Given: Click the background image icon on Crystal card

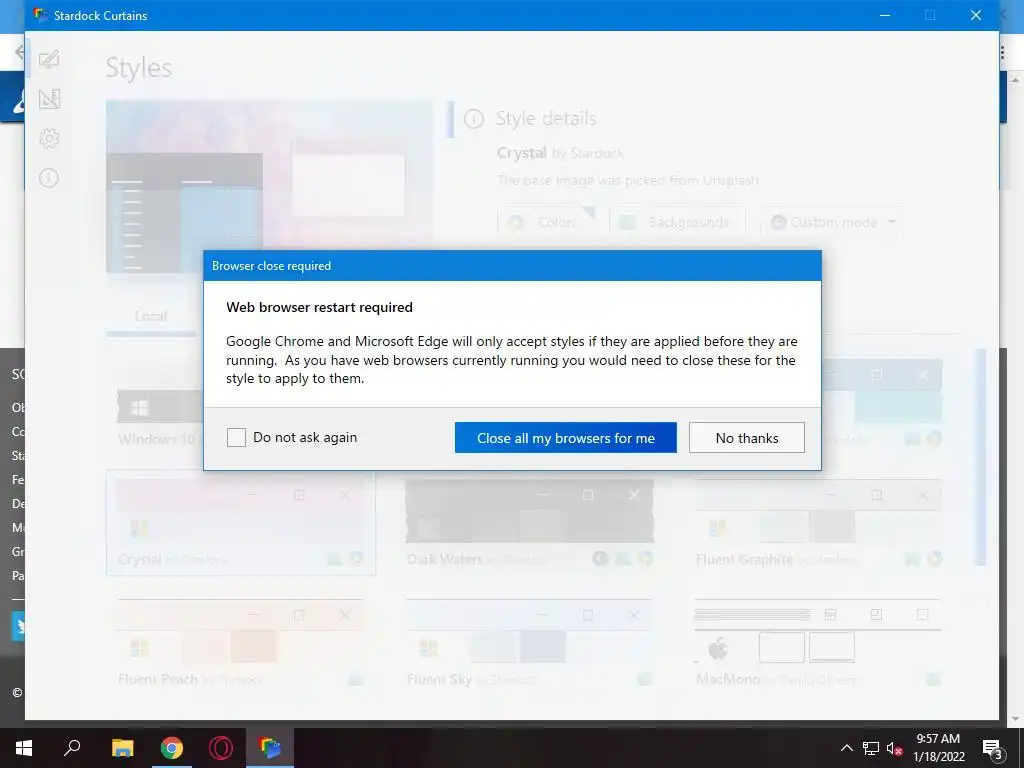Looking at the screenshot, I should 334,559.
